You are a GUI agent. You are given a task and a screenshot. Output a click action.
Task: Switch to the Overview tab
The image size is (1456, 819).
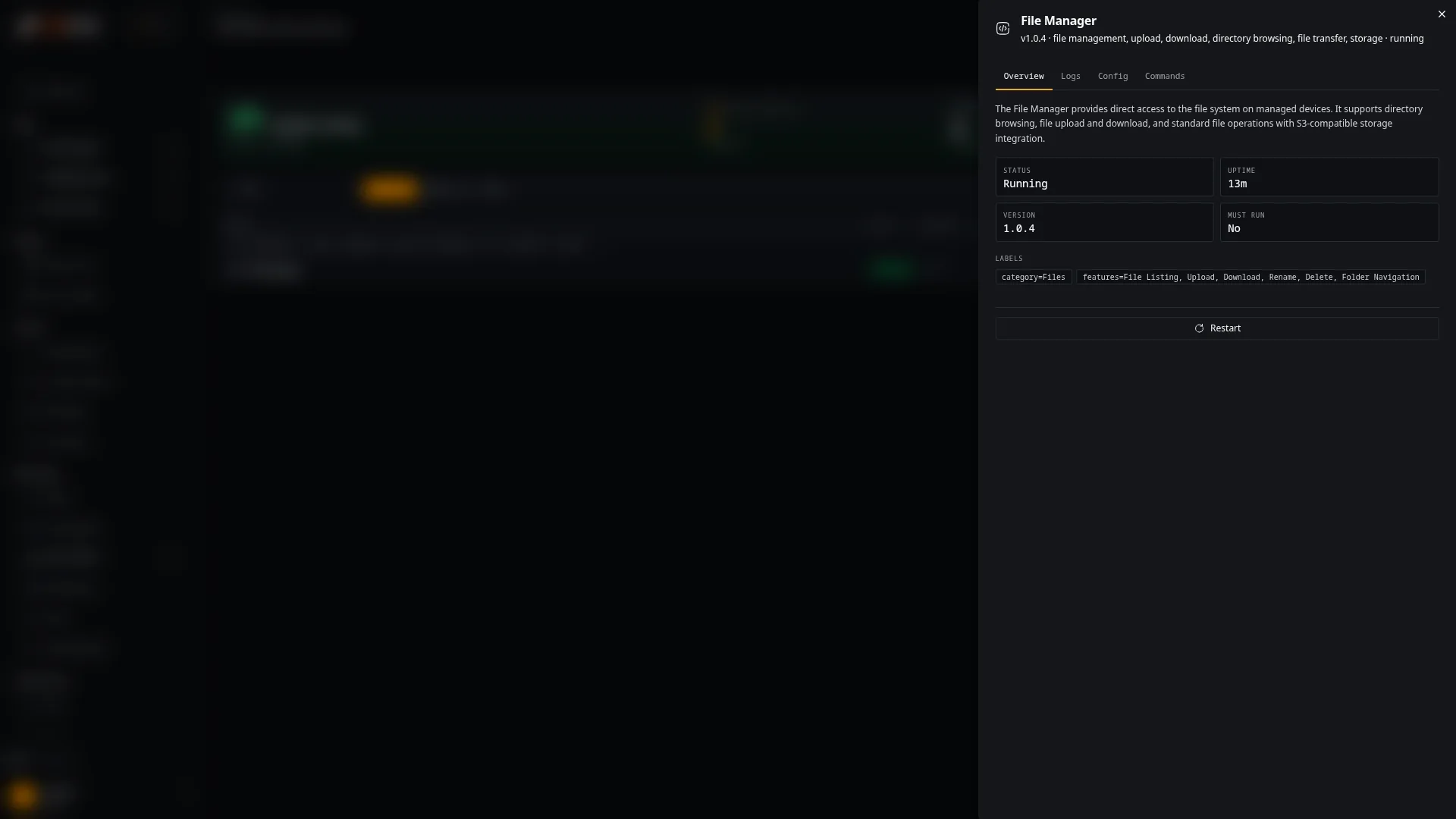pyautogui.click(x=1023, y=77)
